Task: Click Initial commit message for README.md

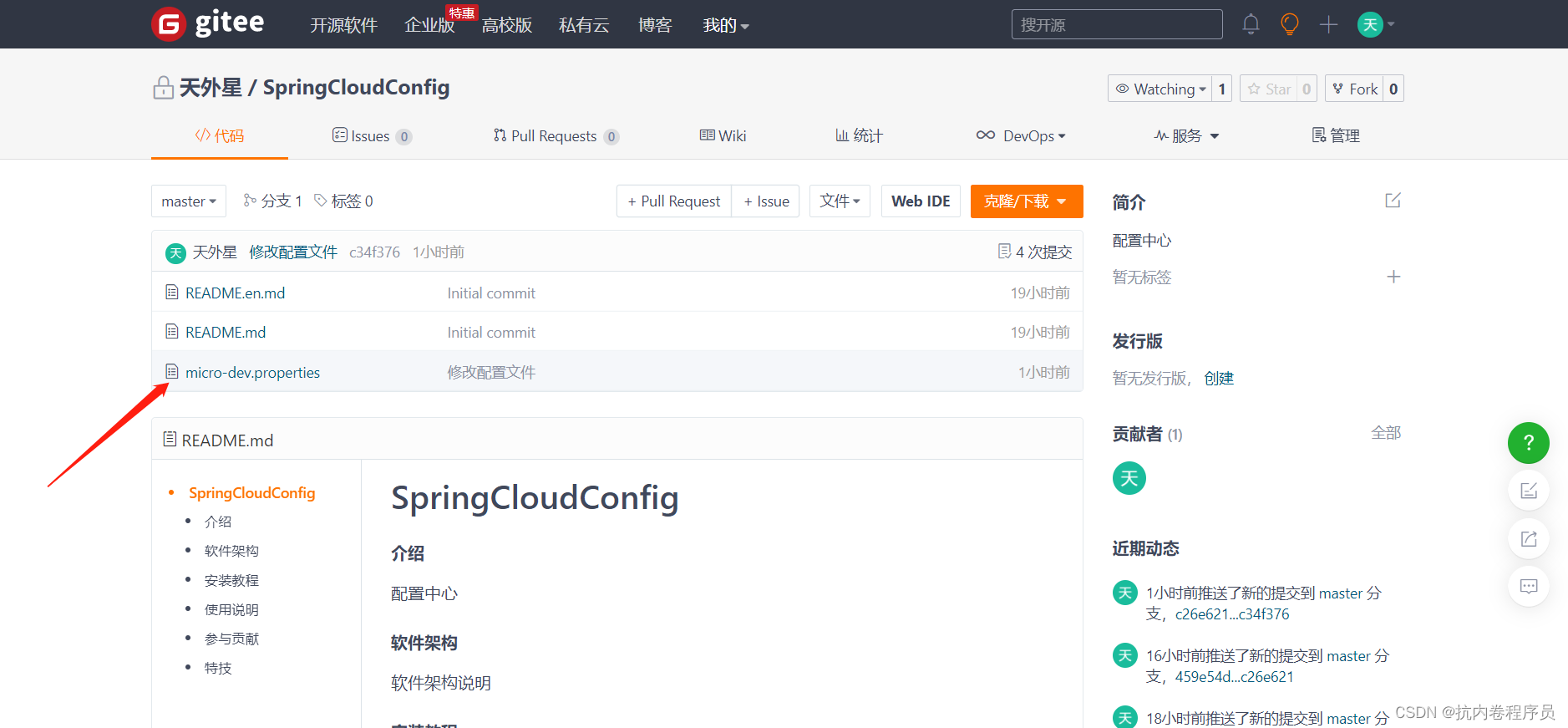Action: point(491,332)
